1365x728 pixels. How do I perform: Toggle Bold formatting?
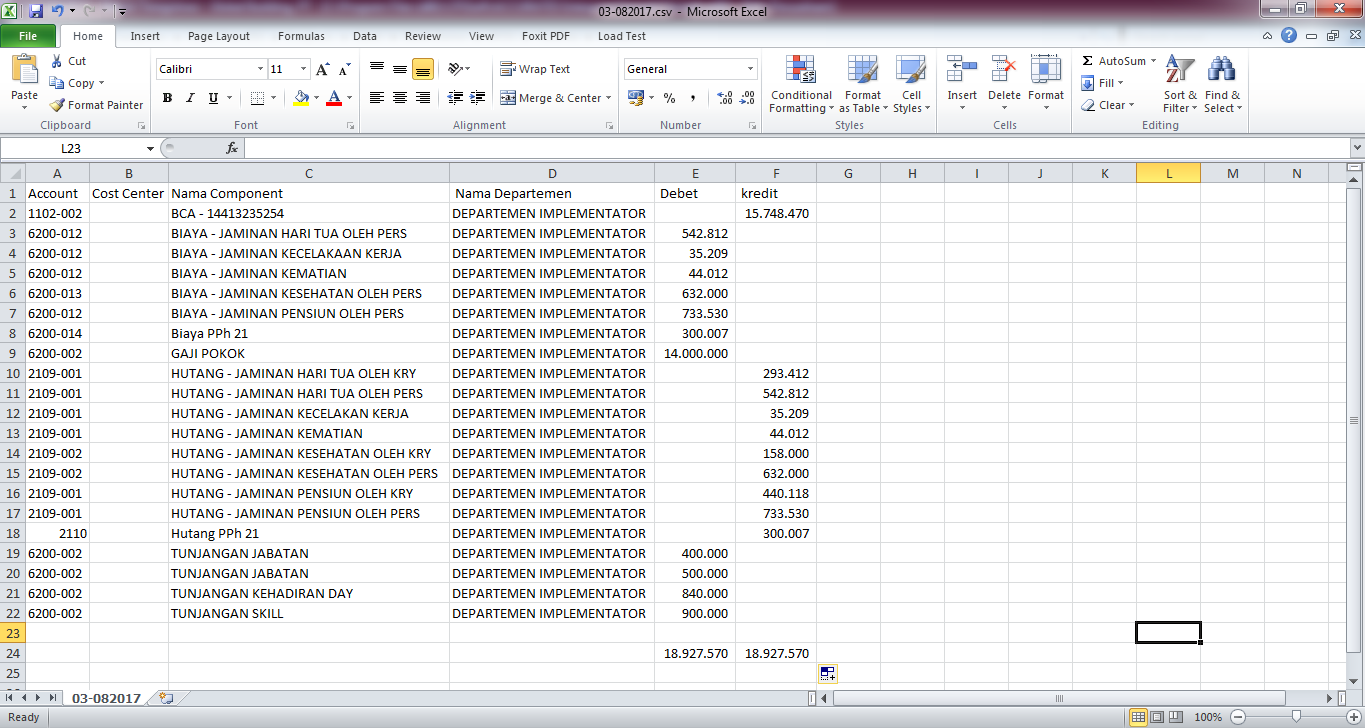167,98
